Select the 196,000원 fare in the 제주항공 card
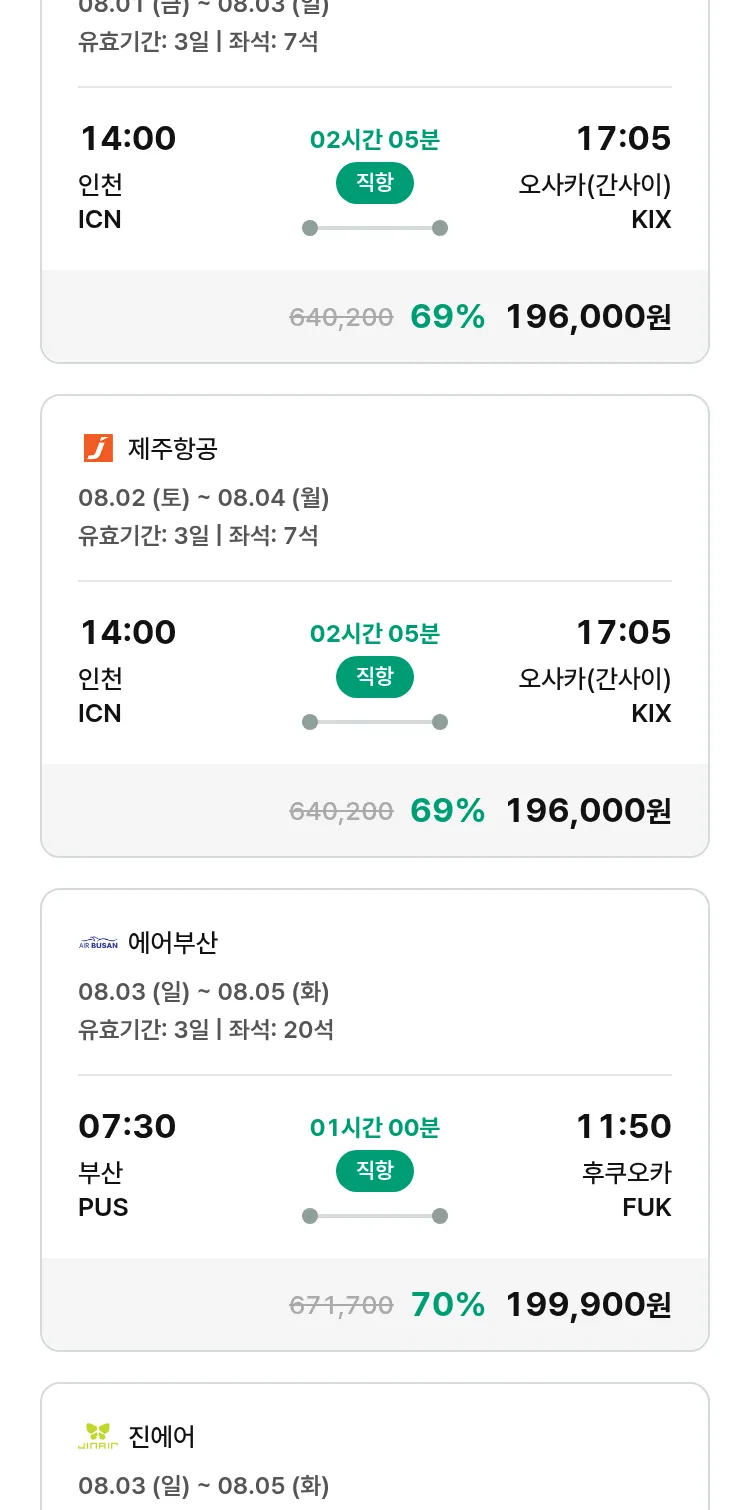The image size is (750, 1510). (588, 810)
